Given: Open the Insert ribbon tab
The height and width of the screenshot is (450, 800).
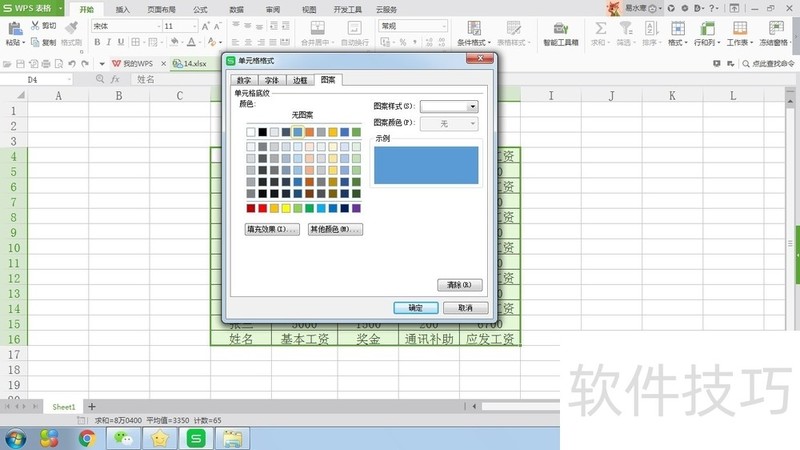Looking at the screenshot, I should (x=122, y=8).
